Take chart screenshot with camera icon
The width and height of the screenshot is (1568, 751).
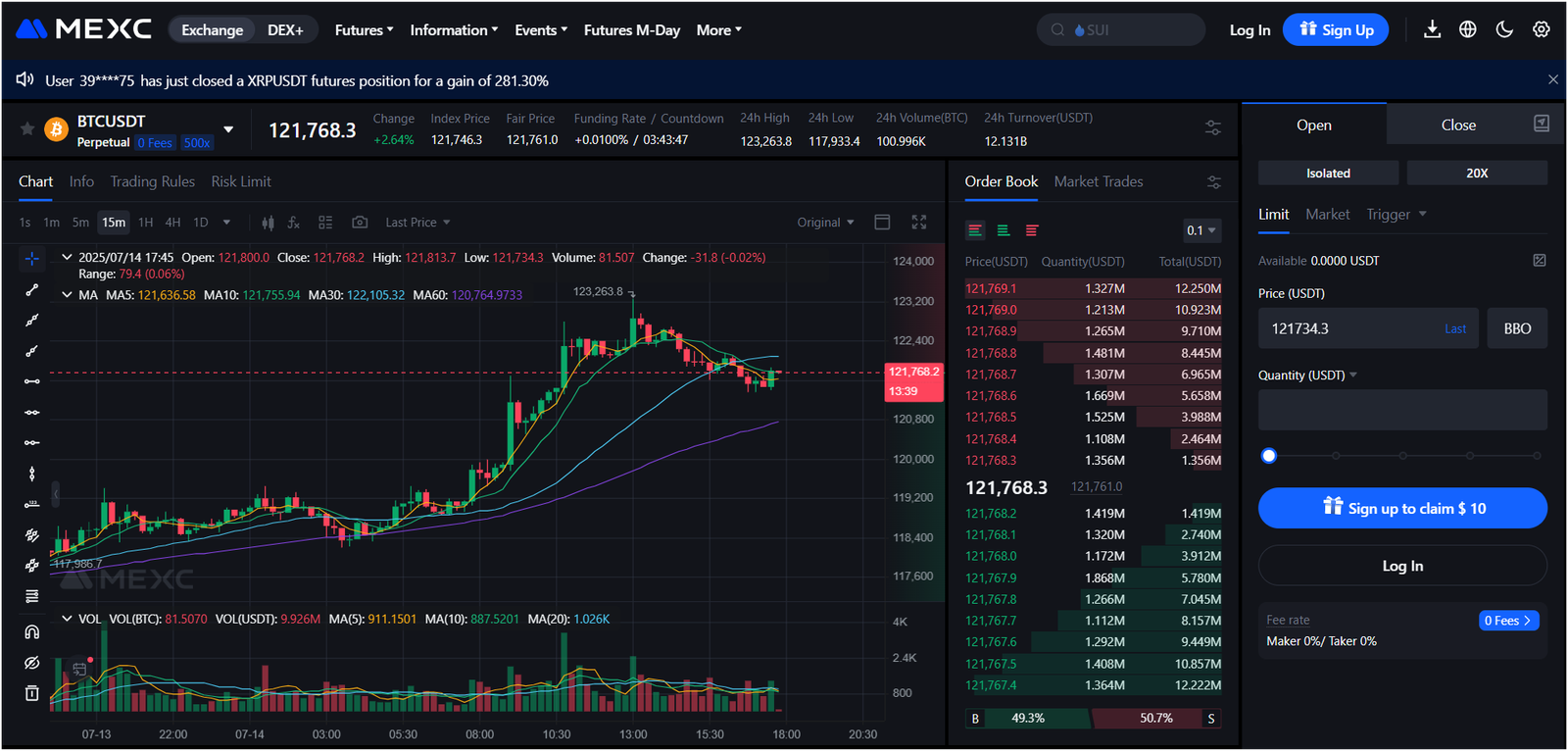click(x=360, y=223)
